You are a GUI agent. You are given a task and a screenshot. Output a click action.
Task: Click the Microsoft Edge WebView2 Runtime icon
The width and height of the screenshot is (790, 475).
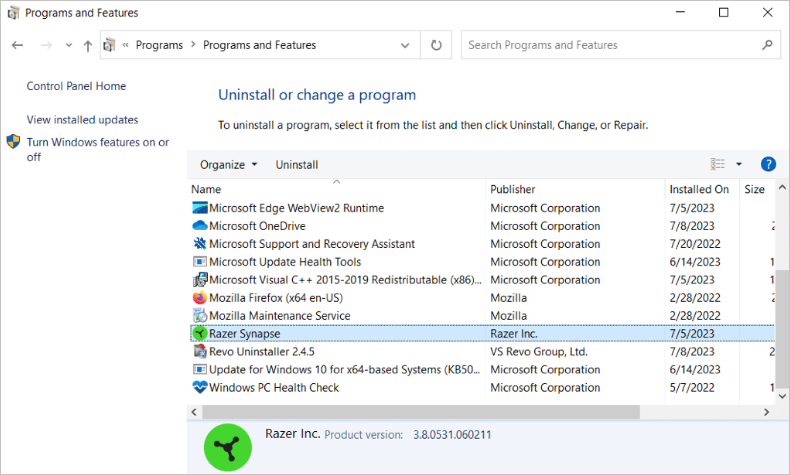[x=200, y=208]
